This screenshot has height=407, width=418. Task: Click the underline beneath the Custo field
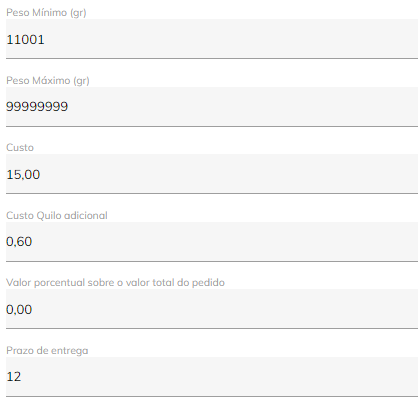[x=212, y=193]
